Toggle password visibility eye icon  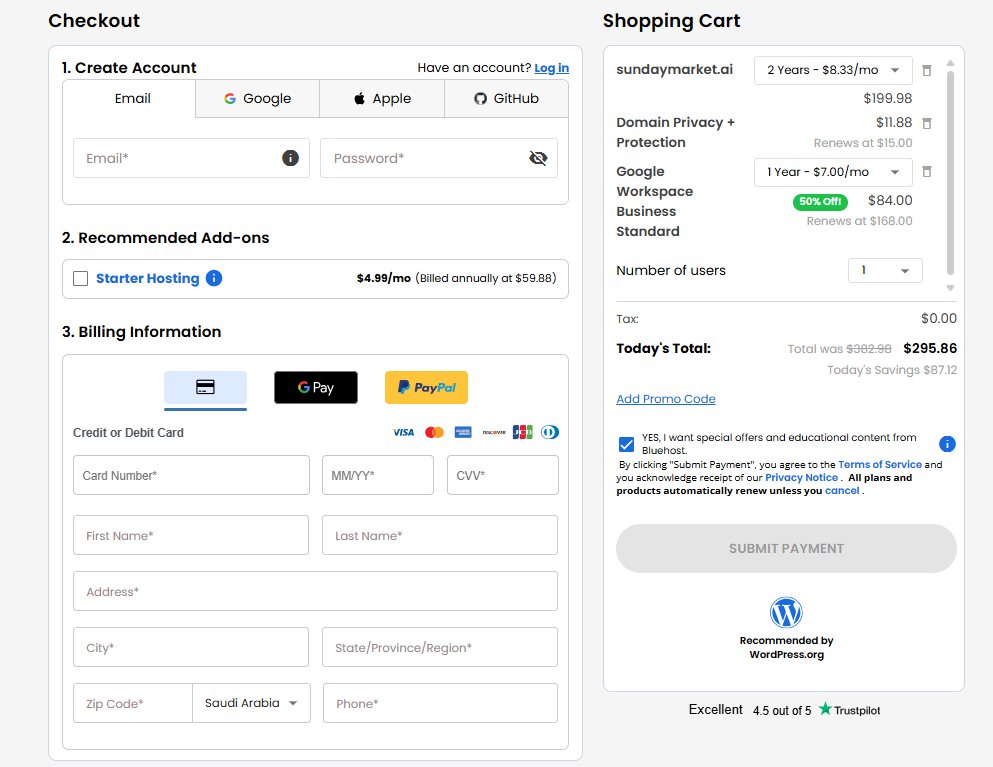tap(538, 158)
